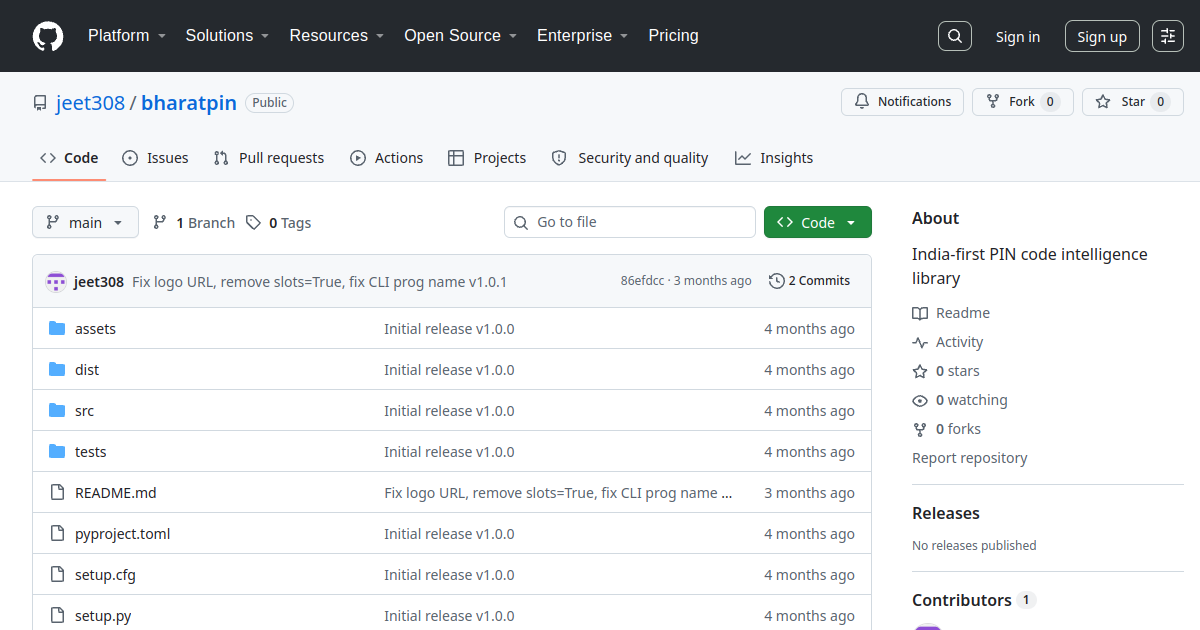
Task: Open the 2 Commits history link
Action: 810,281
